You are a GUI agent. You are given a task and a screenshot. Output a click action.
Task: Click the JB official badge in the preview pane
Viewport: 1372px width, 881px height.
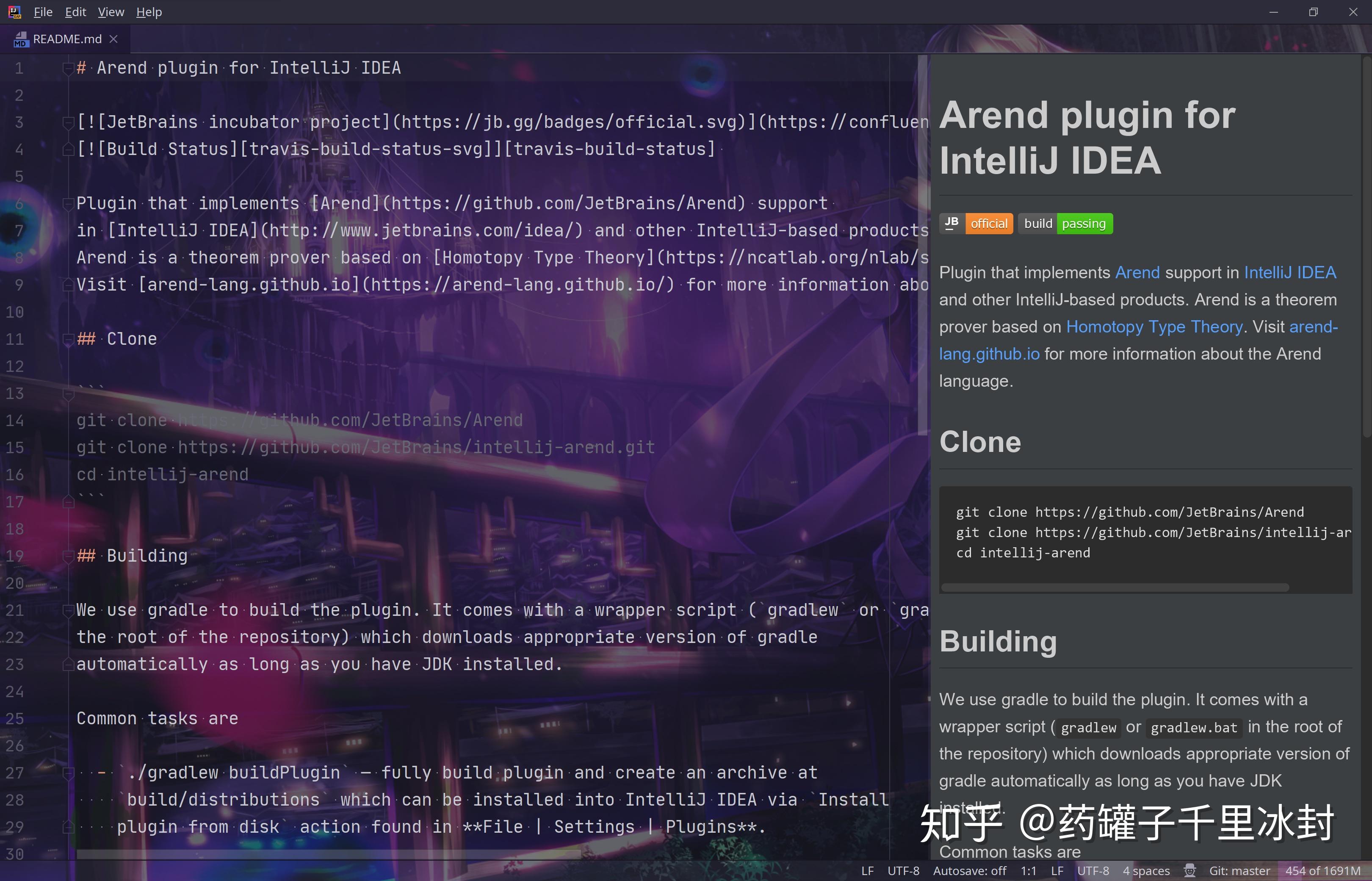tap(976, 223)
